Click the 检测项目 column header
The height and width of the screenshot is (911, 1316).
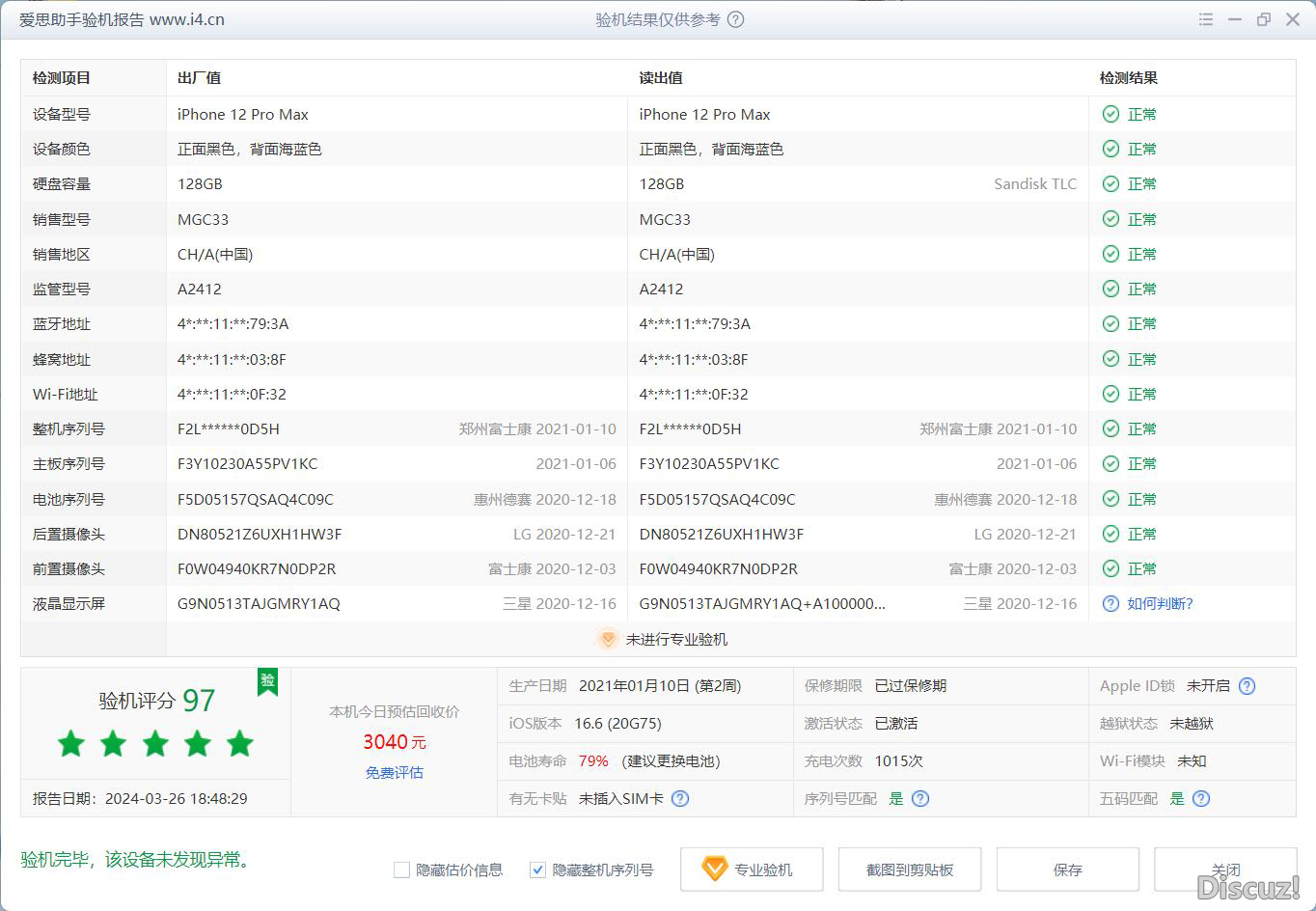point(62,78)
